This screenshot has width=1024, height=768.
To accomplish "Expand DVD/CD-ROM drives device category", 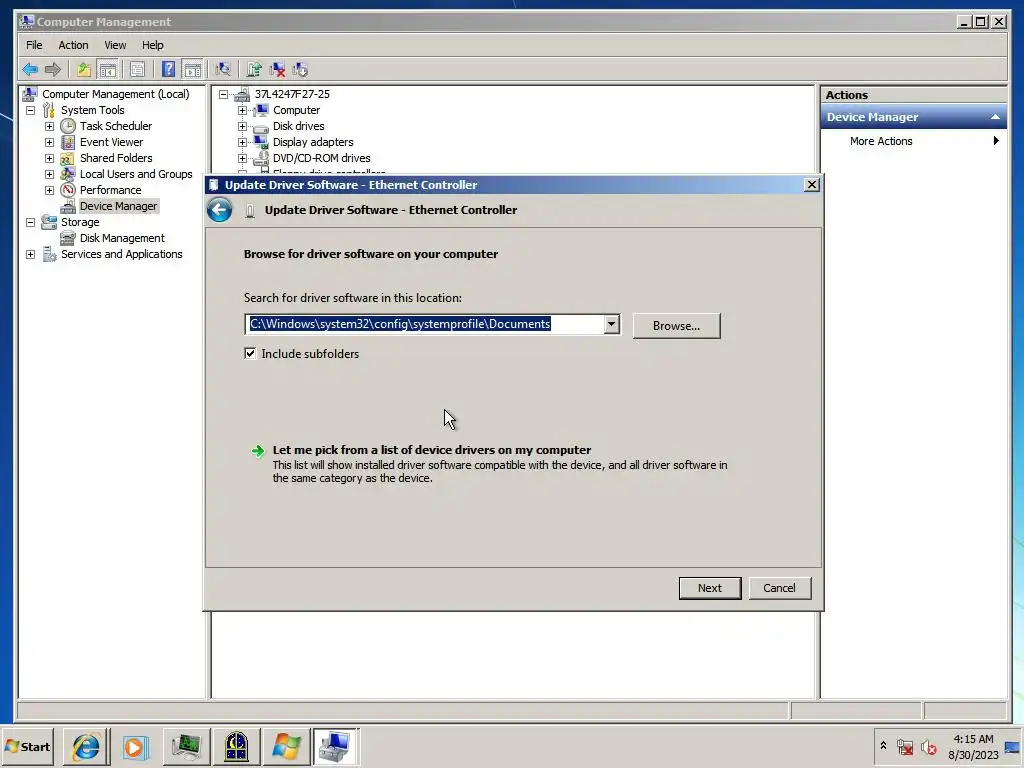I will (242, 158).
